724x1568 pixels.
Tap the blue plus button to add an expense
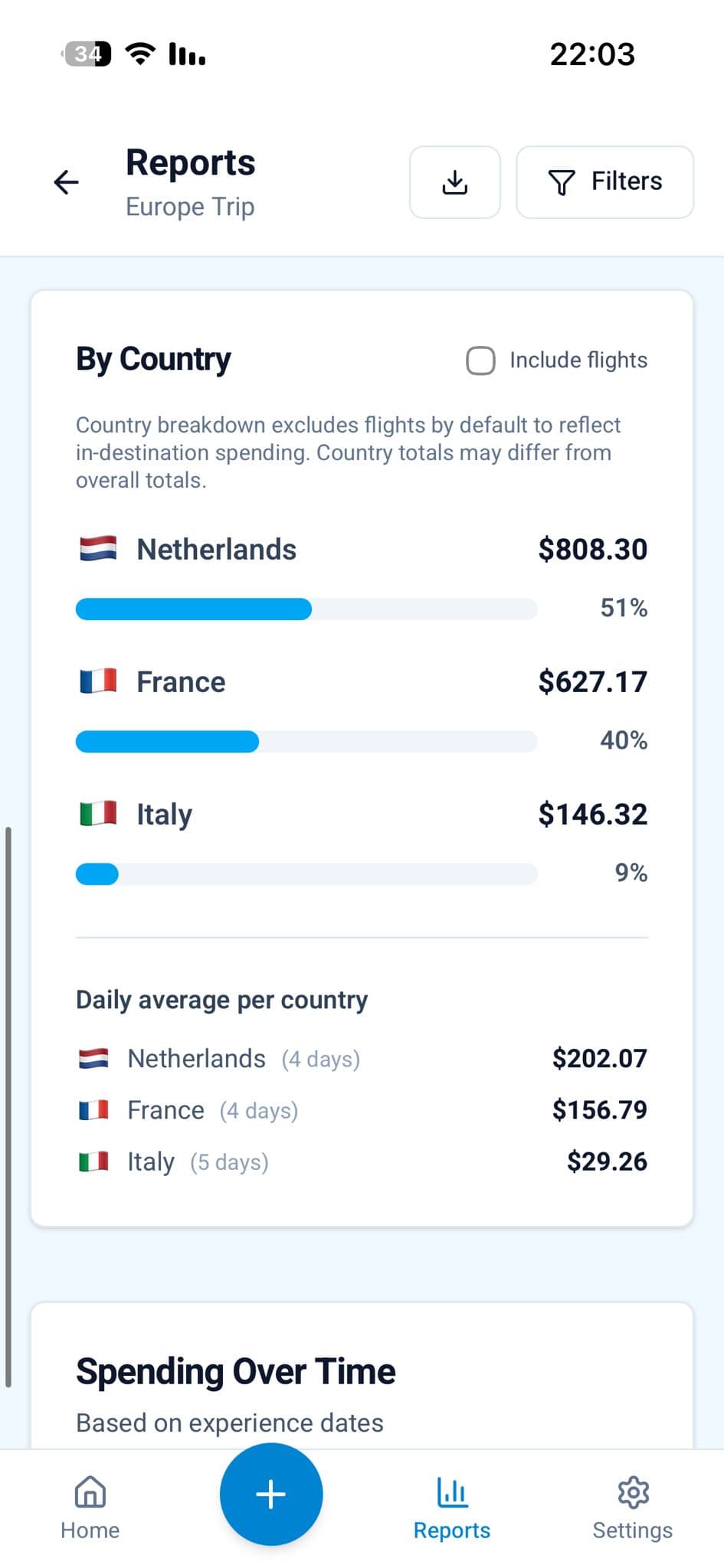click(x=270, y=1494)
